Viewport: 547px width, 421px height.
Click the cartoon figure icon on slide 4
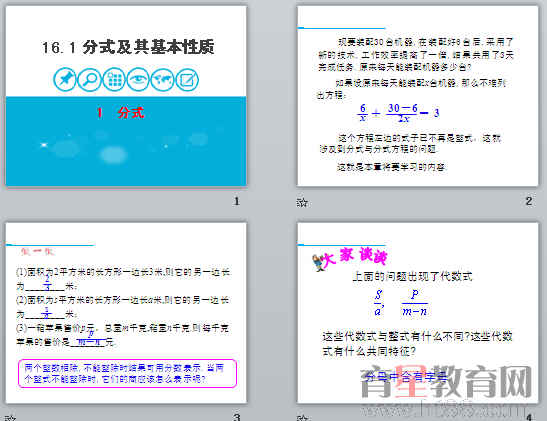(x=319, y=263)
